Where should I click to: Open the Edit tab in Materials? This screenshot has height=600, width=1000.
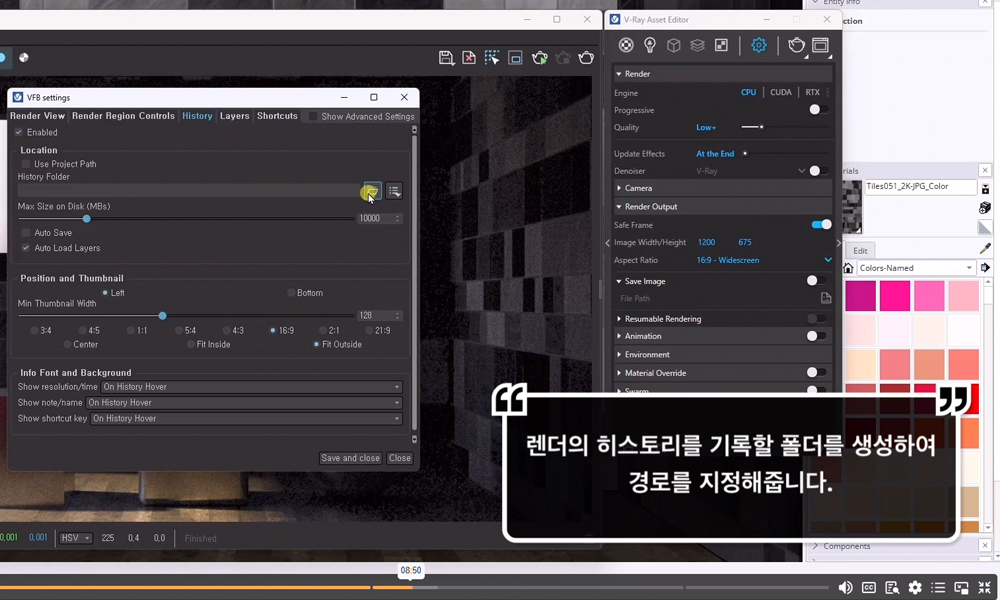pos(860,251)
